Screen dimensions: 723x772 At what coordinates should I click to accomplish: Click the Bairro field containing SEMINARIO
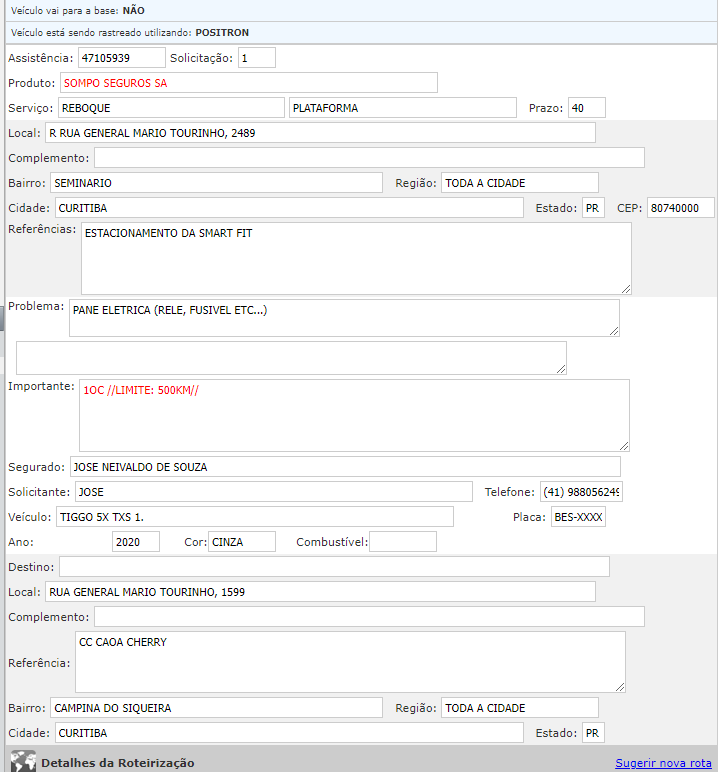(216, 183)
